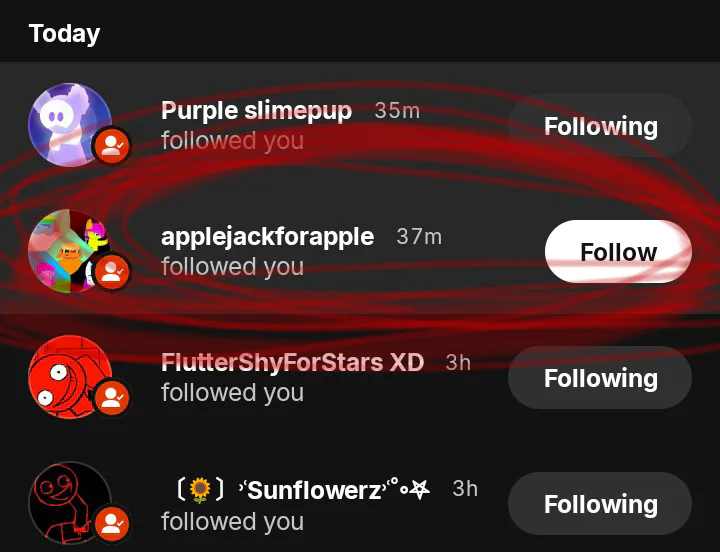720x552 pixels.
Task: Toggle Following button for Purple slimepup
Action: (x=600, y=126)
